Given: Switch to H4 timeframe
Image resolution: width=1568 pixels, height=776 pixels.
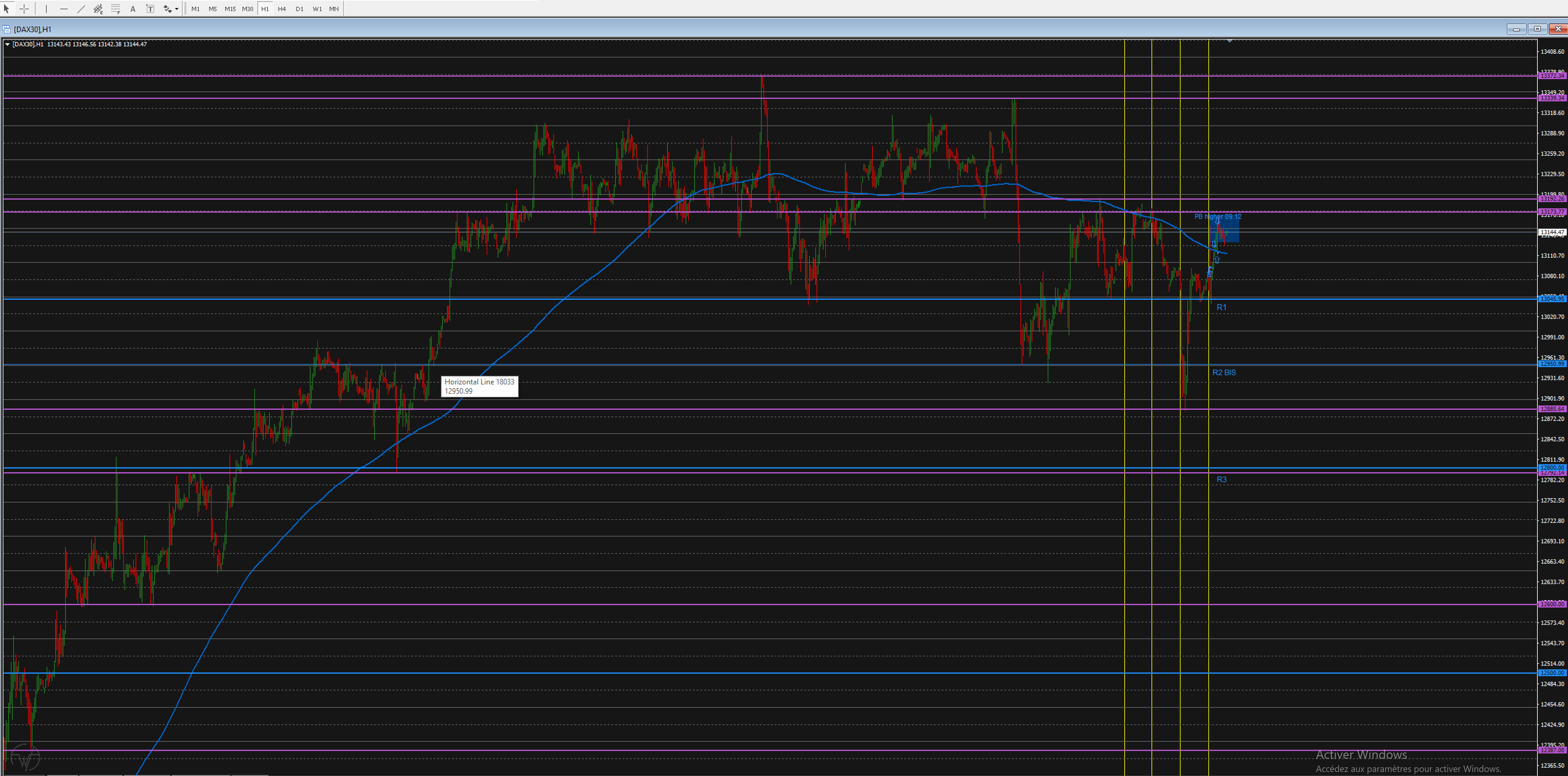Looking at the screenshot, I should (282, 9).
